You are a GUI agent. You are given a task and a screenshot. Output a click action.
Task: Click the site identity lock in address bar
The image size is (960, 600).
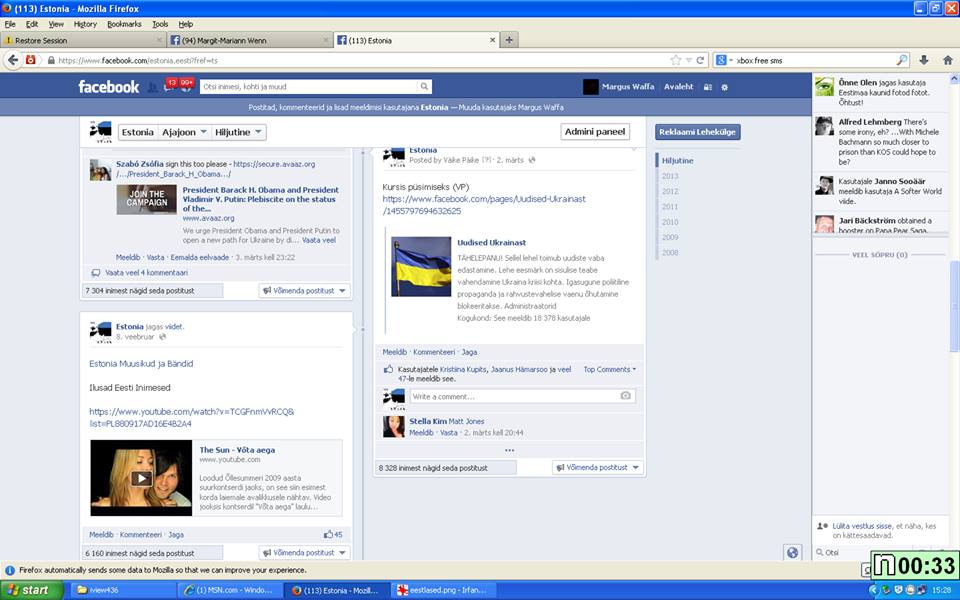point(51,60)
